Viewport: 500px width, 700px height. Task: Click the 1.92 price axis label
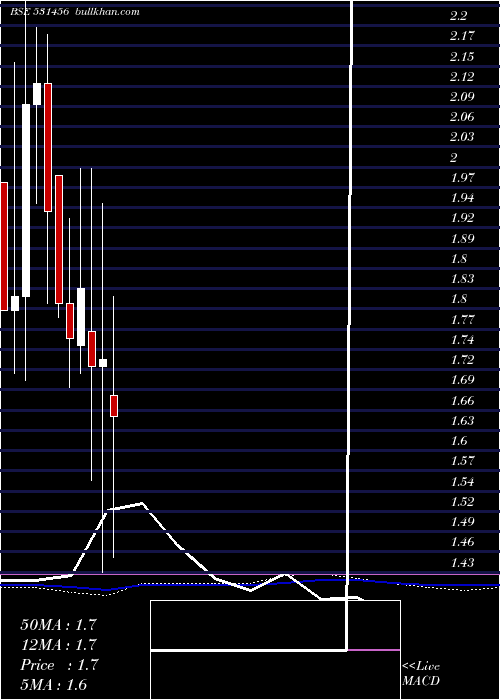pyautogui.click(x=462, y=218)
